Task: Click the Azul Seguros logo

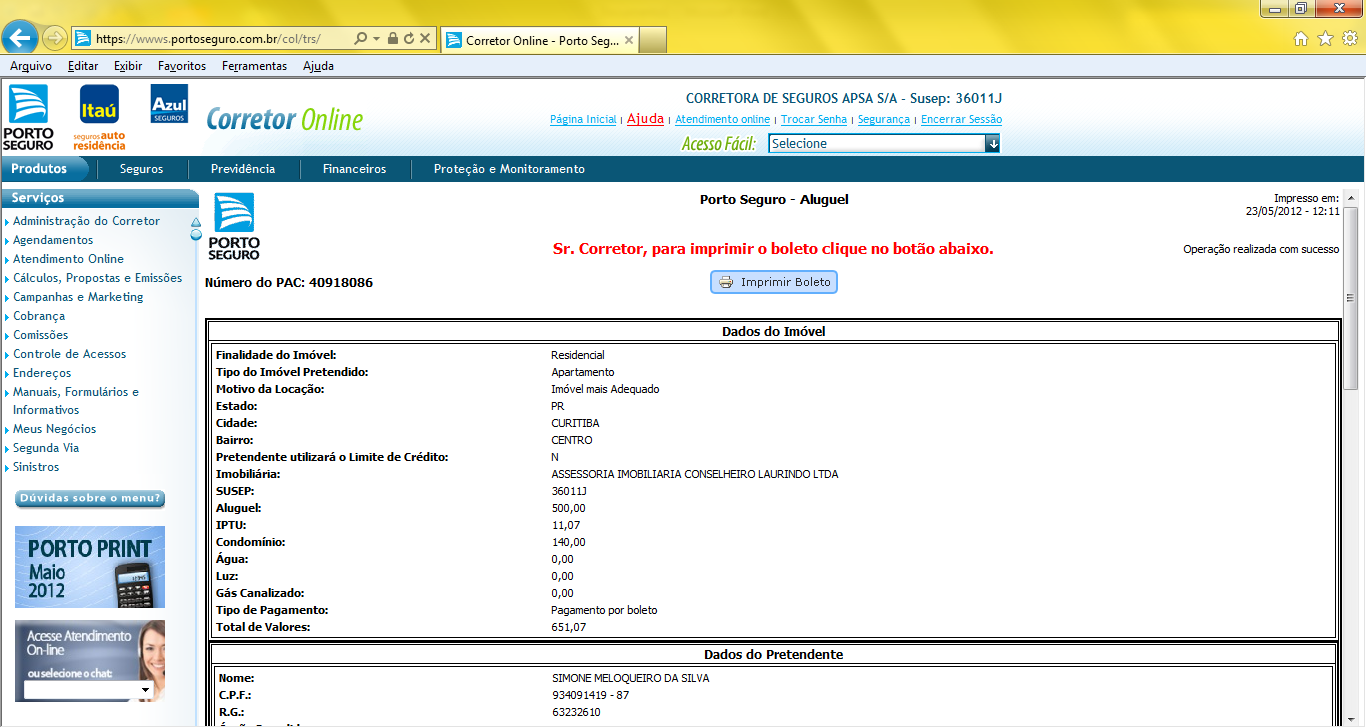Action: pyautogui.click(x=169, y=104)
